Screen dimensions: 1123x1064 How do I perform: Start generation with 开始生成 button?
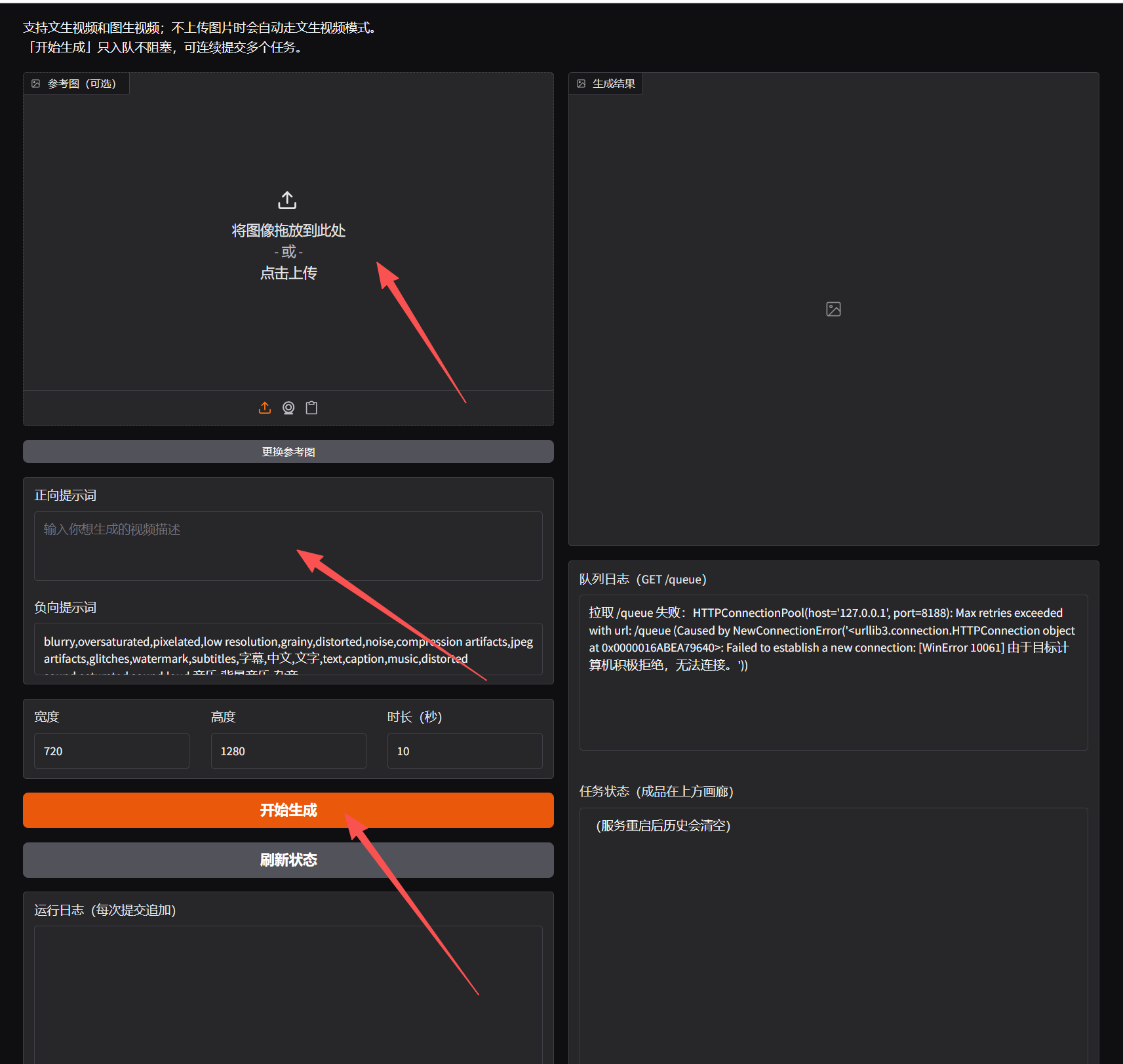[x=288, y=810]
